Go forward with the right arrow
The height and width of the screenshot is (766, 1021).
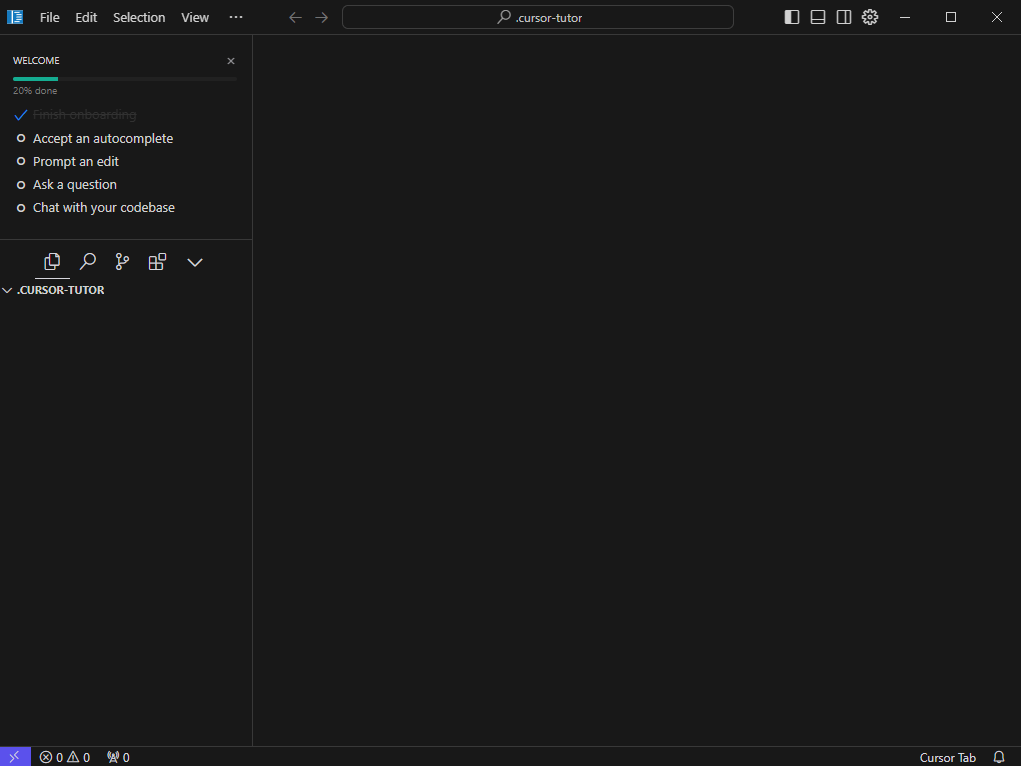pyautogui.click(x=322, y=18)
